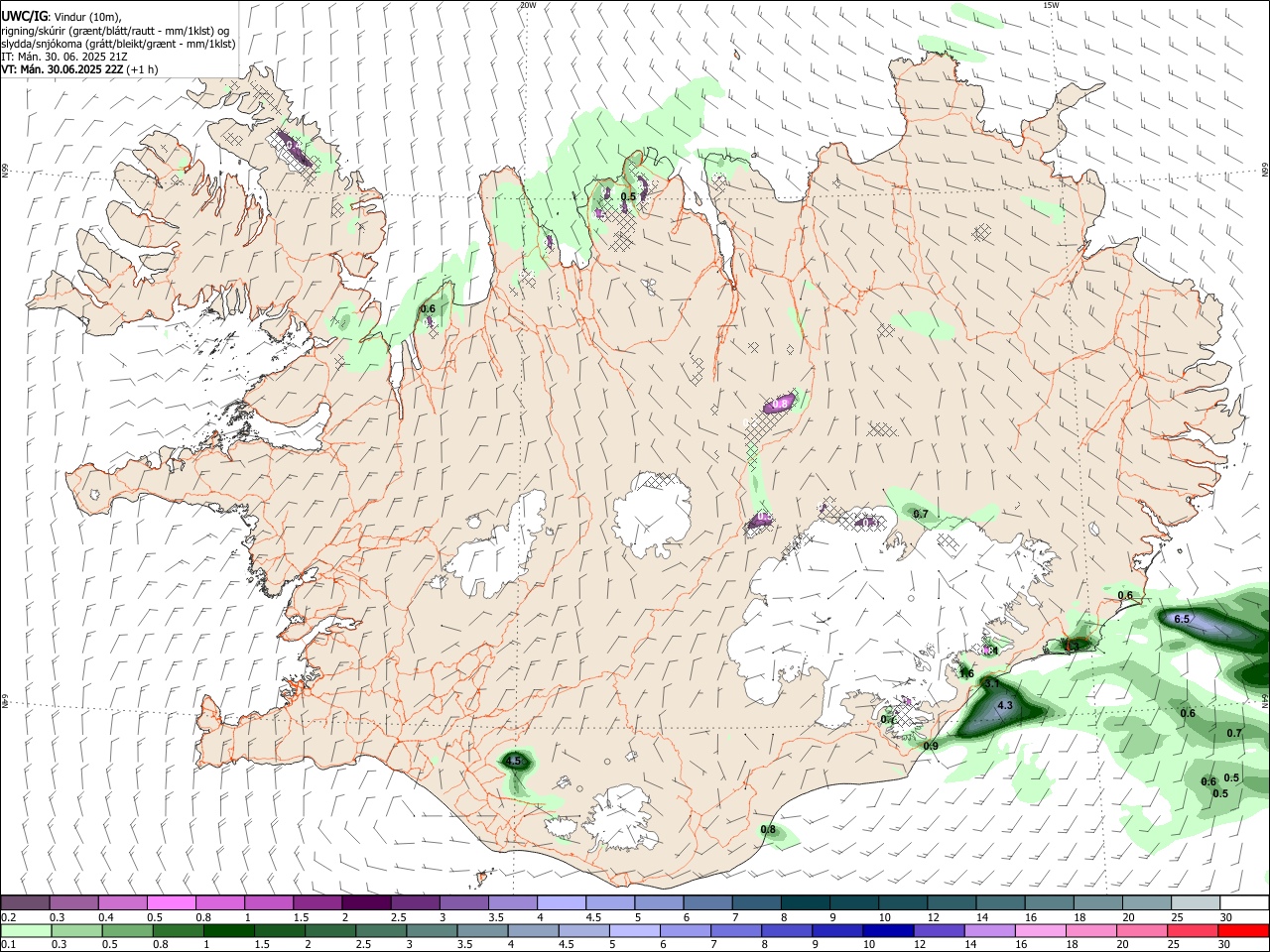1270x952 pixels.
Task: Click the 0.1 label on rain scale
Action: pyautogui.click(x=9, y=945)
